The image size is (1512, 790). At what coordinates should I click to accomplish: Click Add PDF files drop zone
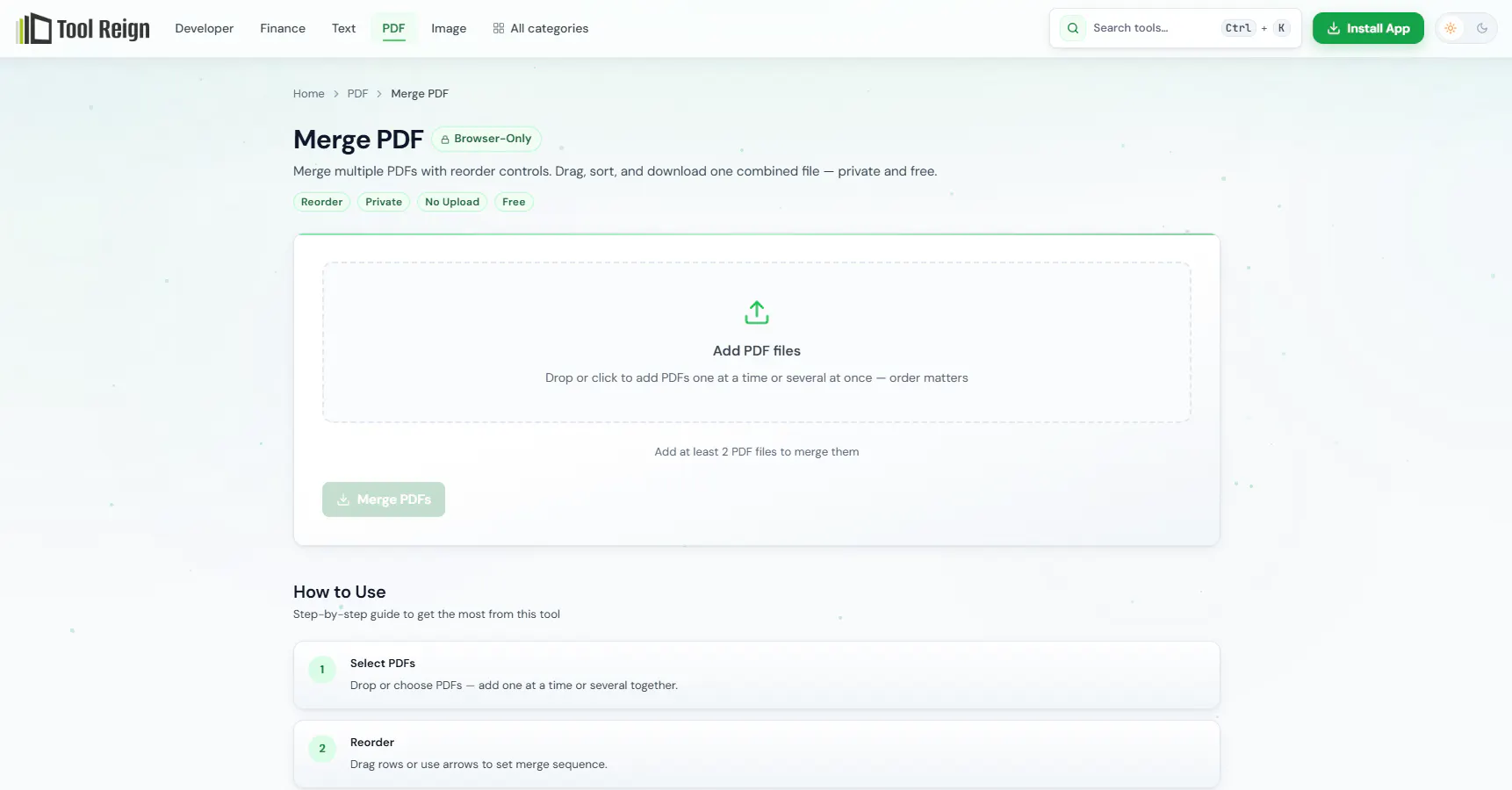(x=757, y=342)
